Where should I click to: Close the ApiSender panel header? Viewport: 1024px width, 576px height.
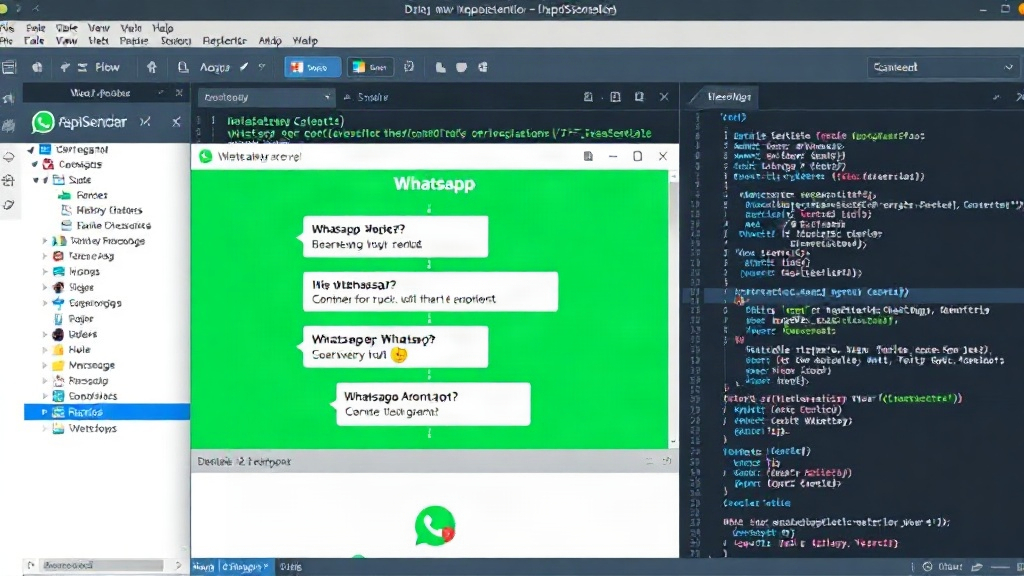click(176, 121)
